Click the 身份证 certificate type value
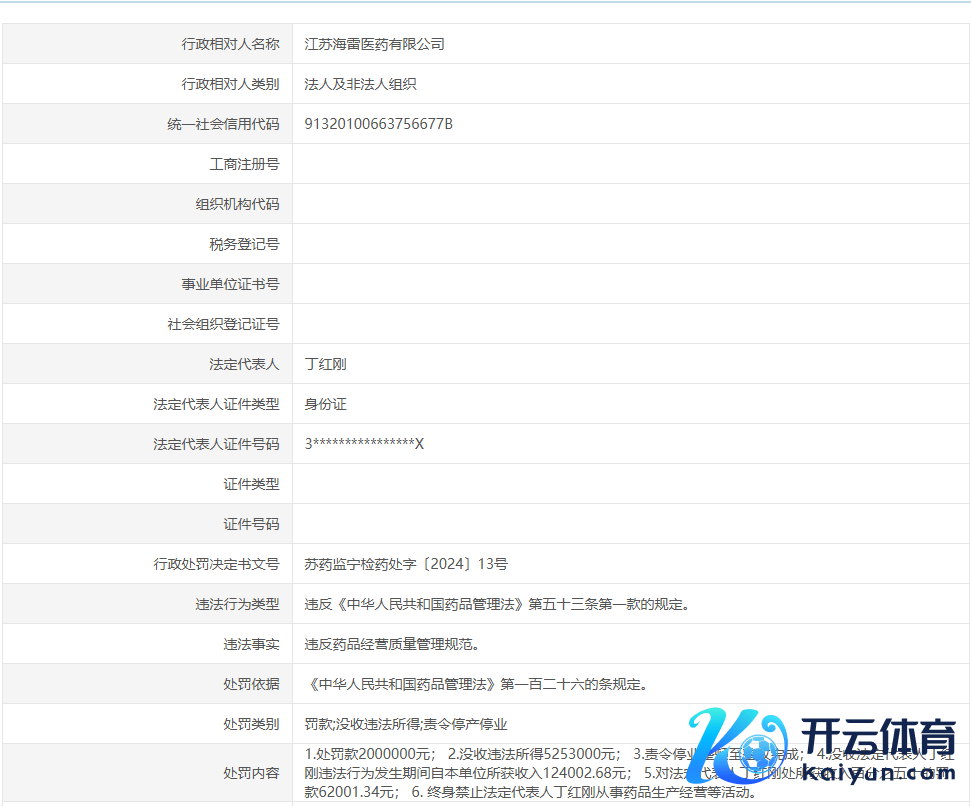Viewport: 971px width, 806px height. click(x=325, y=404)
